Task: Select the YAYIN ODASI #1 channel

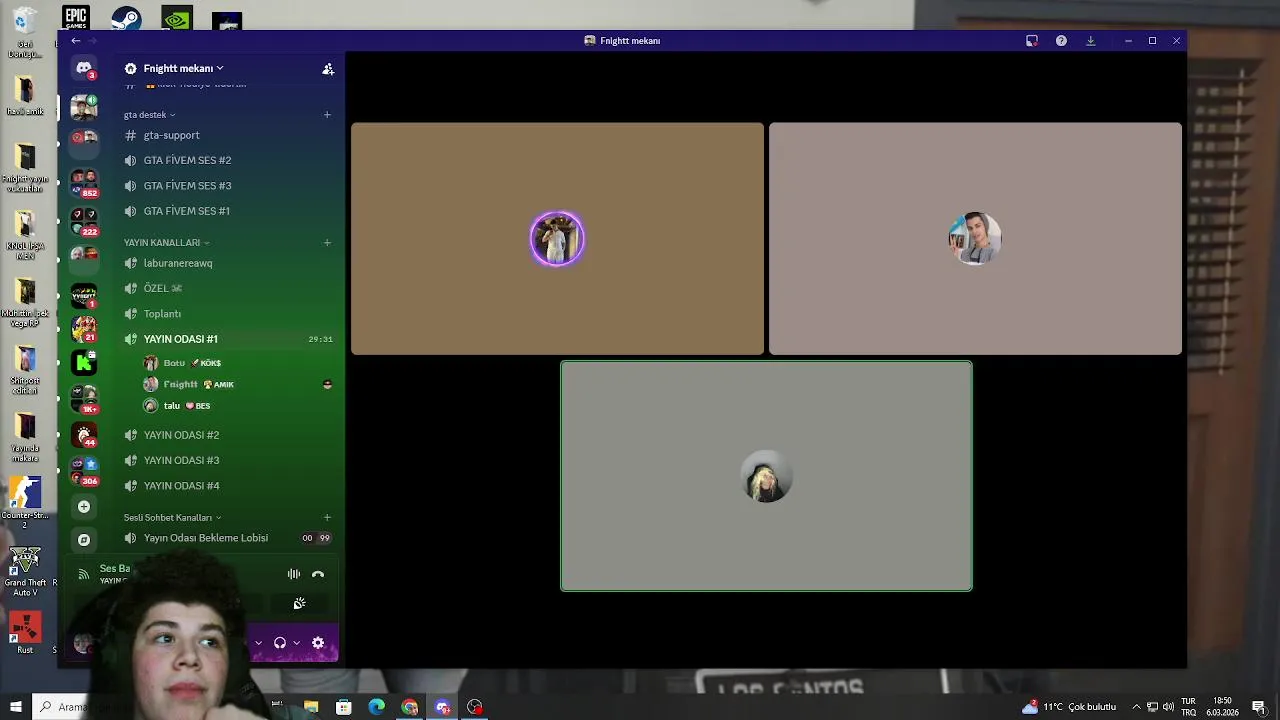Action: pos(228,339)
